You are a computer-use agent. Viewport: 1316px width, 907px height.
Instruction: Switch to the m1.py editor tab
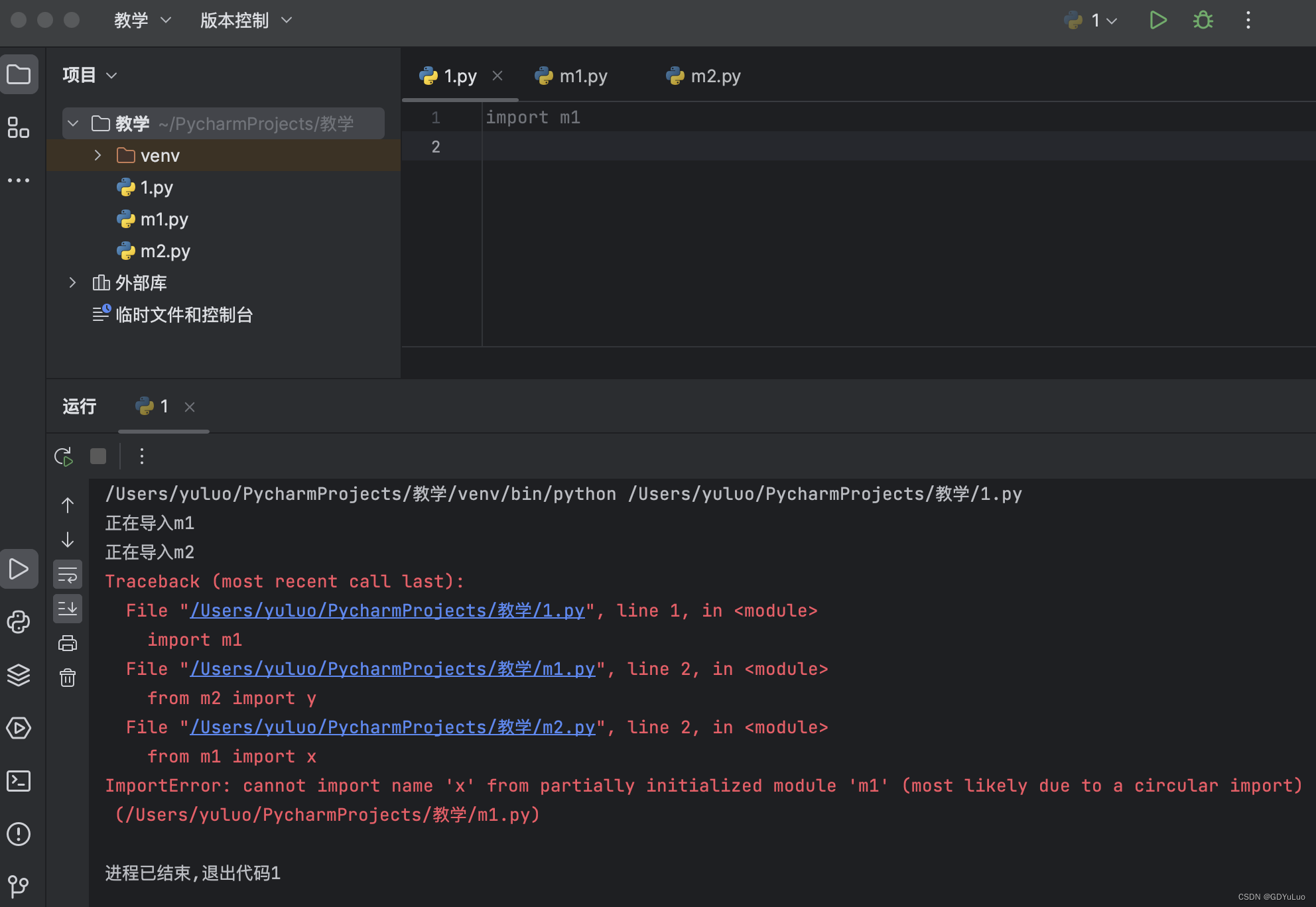(x=572, y=76)
